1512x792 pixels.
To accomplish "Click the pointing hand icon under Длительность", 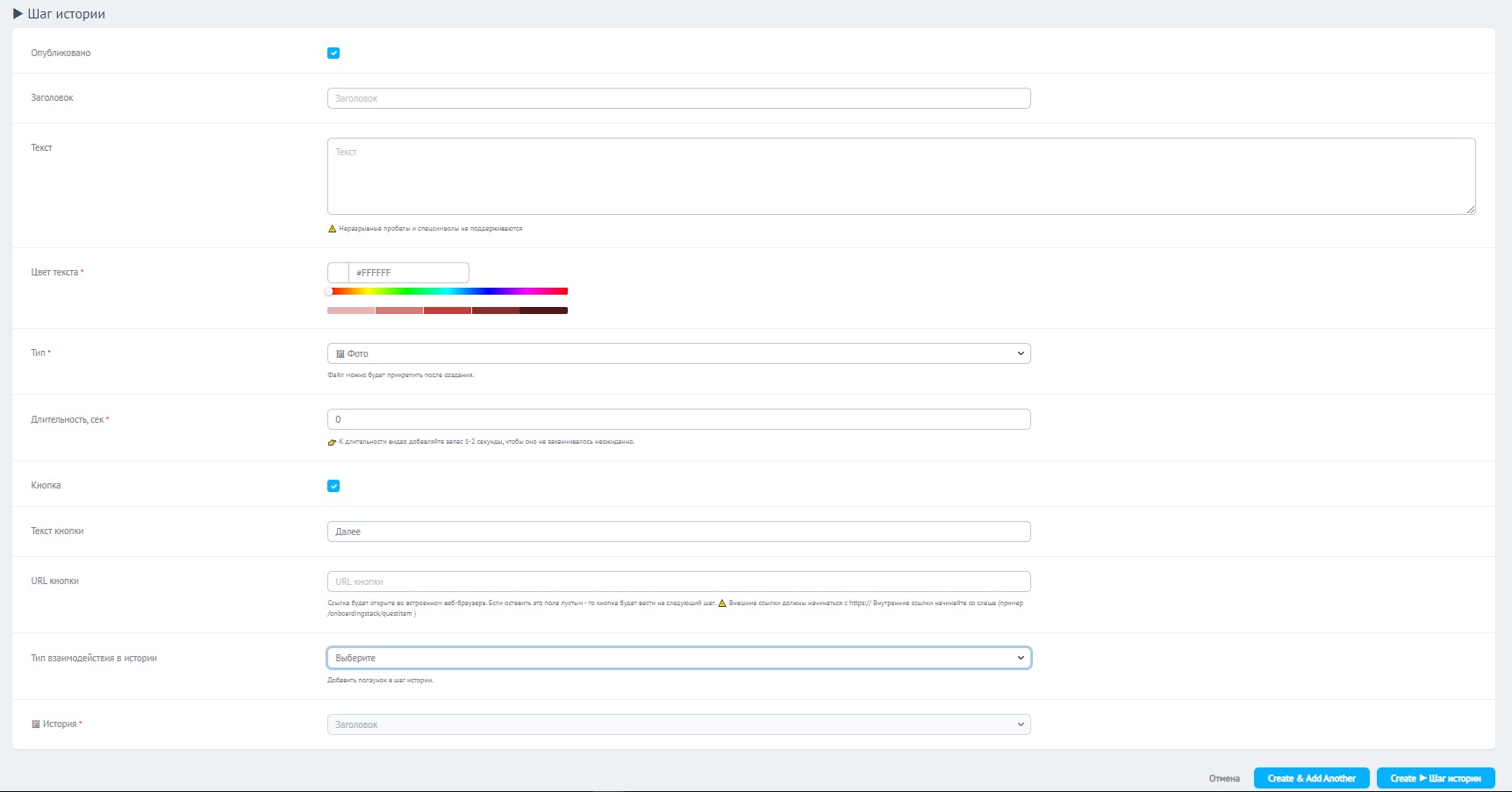I will coord(332,442).
